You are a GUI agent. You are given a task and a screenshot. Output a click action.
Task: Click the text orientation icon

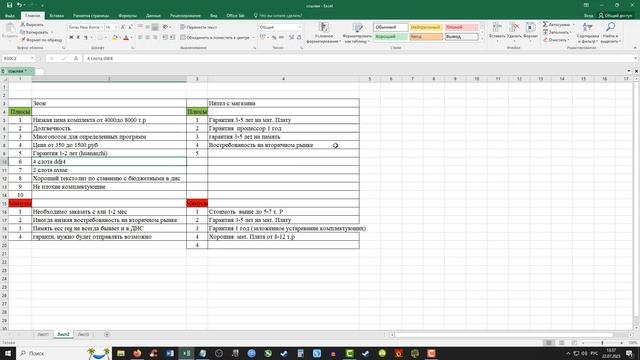[x=166, y=27]
